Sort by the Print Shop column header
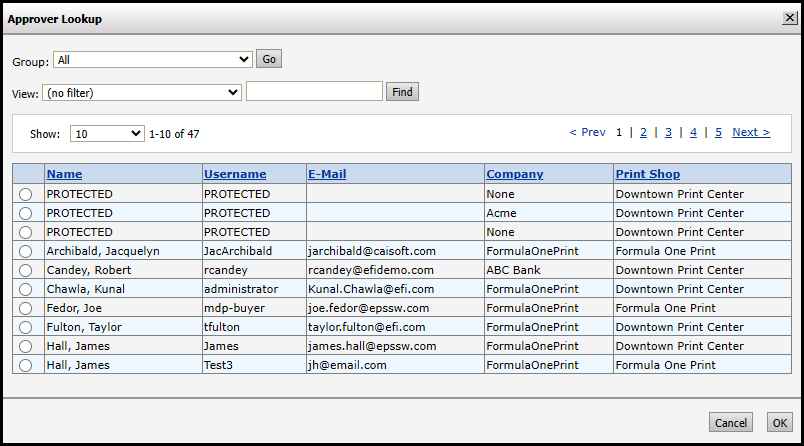This screenshot has width=804, height=446. tap(648, 174)
